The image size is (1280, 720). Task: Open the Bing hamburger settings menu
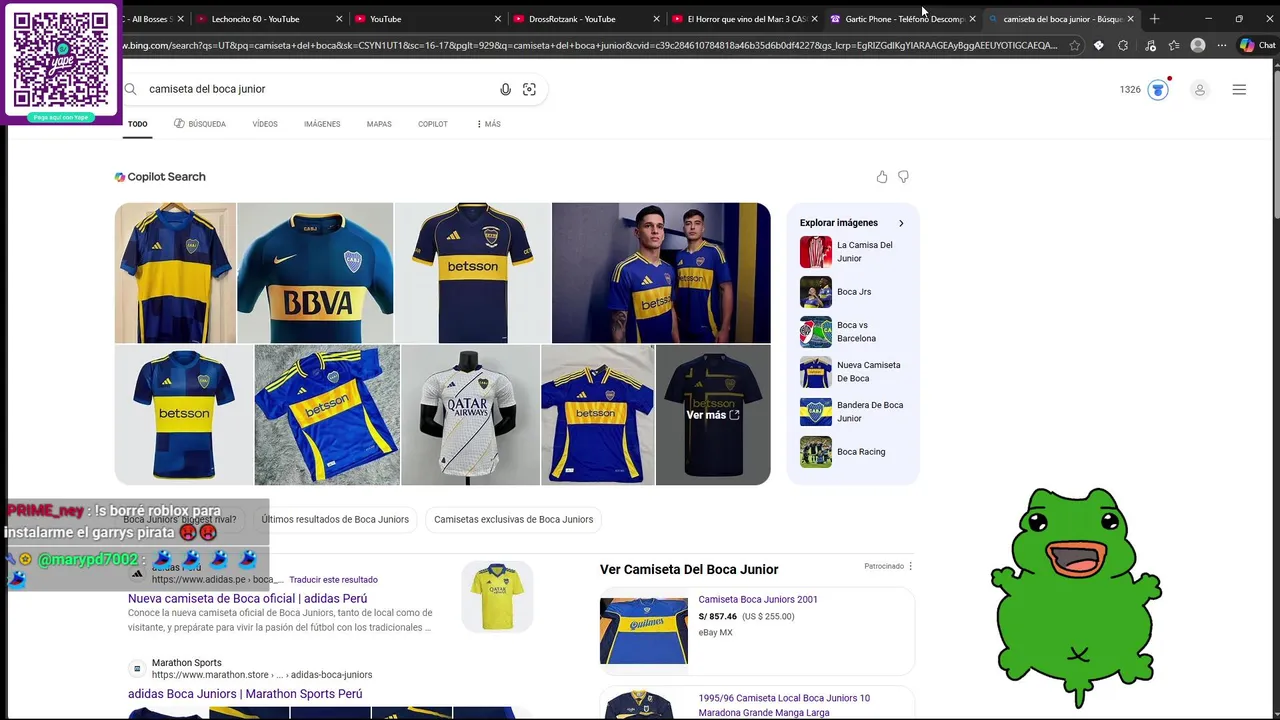tap(1239, 90)
